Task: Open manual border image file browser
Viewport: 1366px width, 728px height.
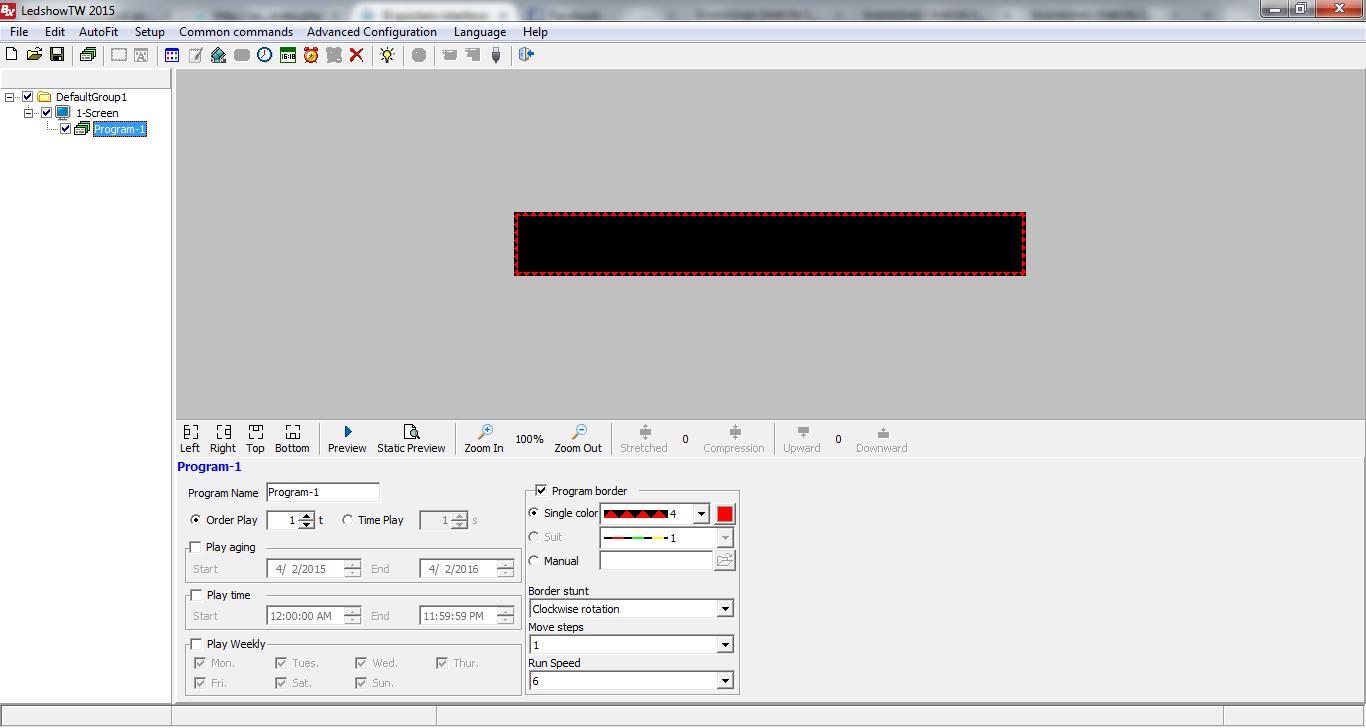Action: tap(725, 561)
